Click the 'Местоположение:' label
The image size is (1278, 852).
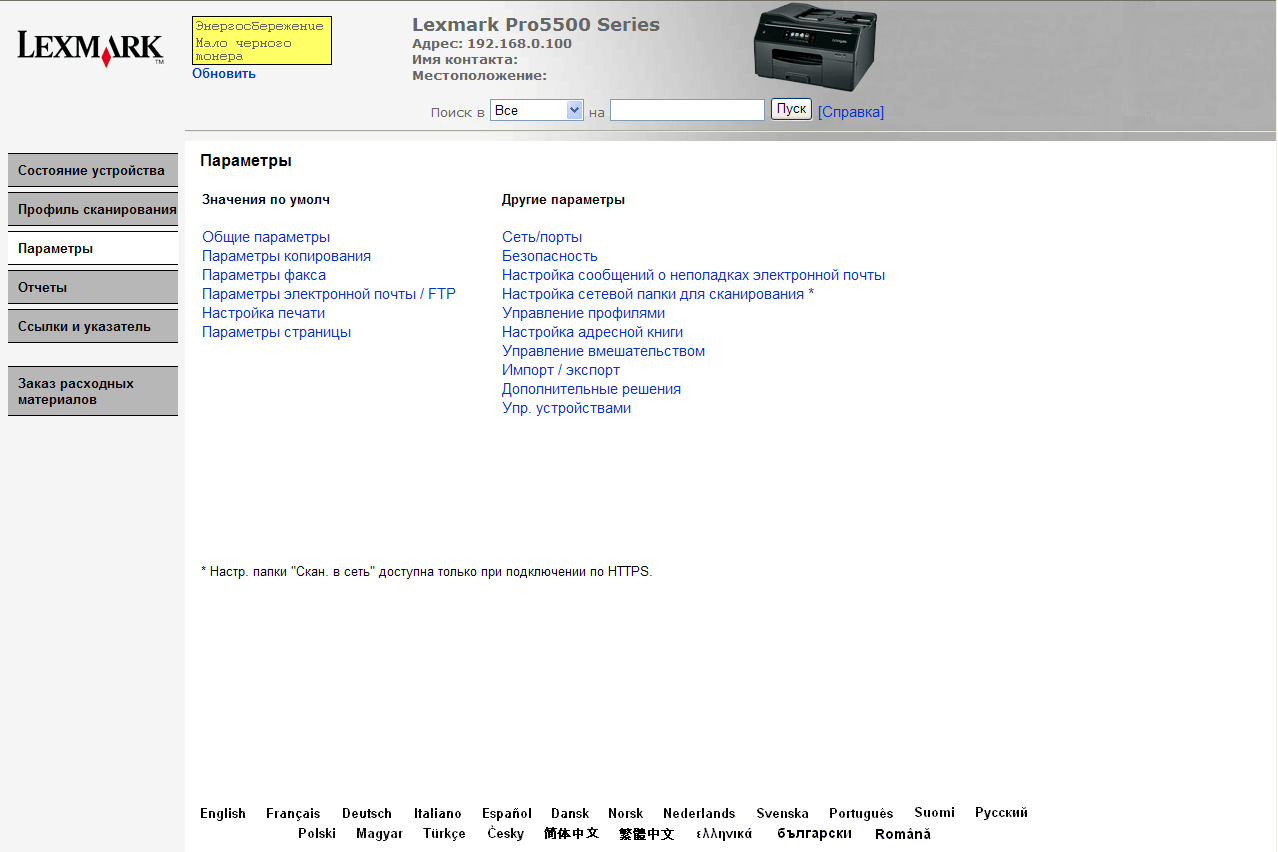[x=479, y=75]
